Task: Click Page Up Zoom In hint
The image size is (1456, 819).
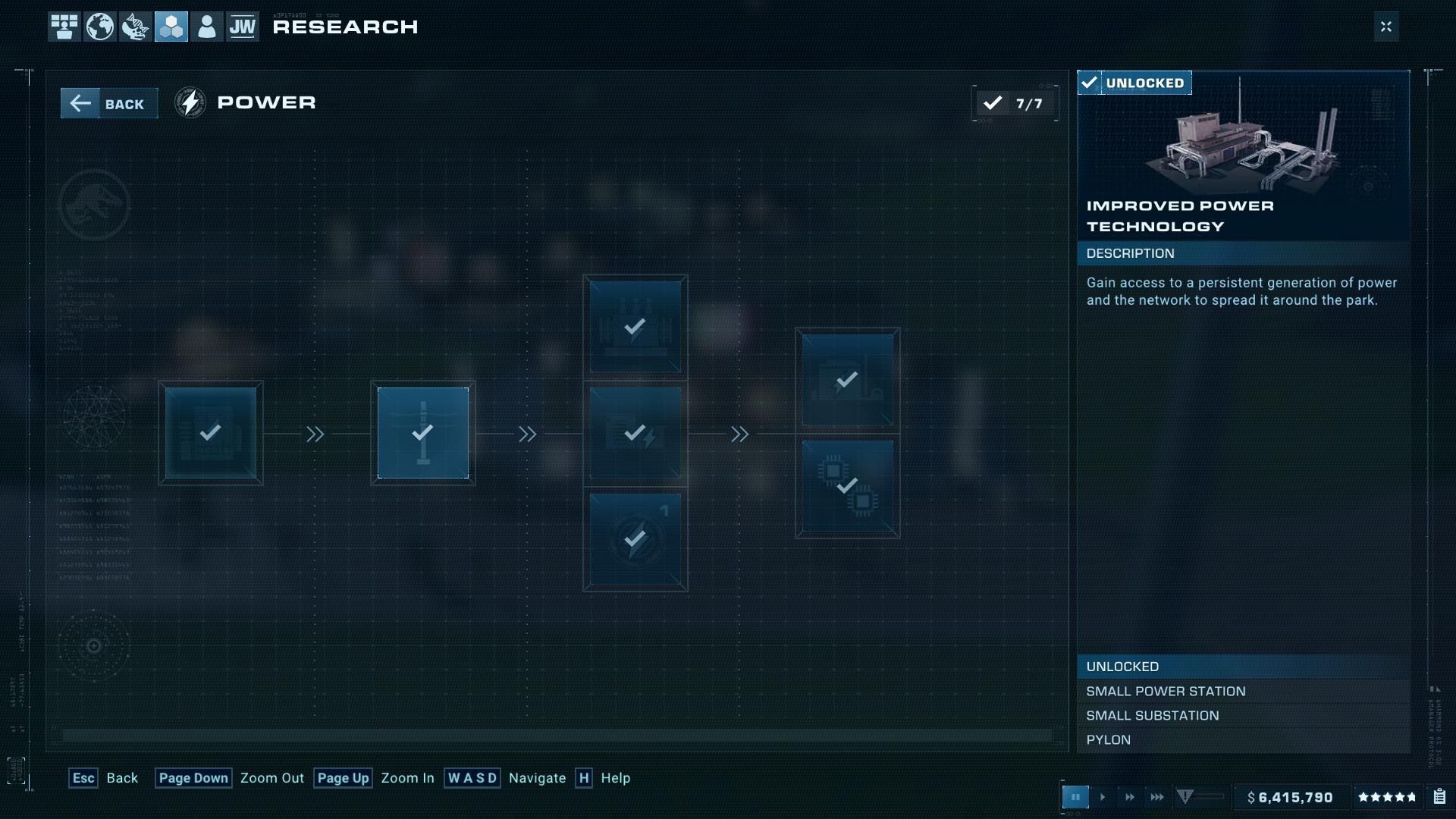Action: [x=374, y=778]
